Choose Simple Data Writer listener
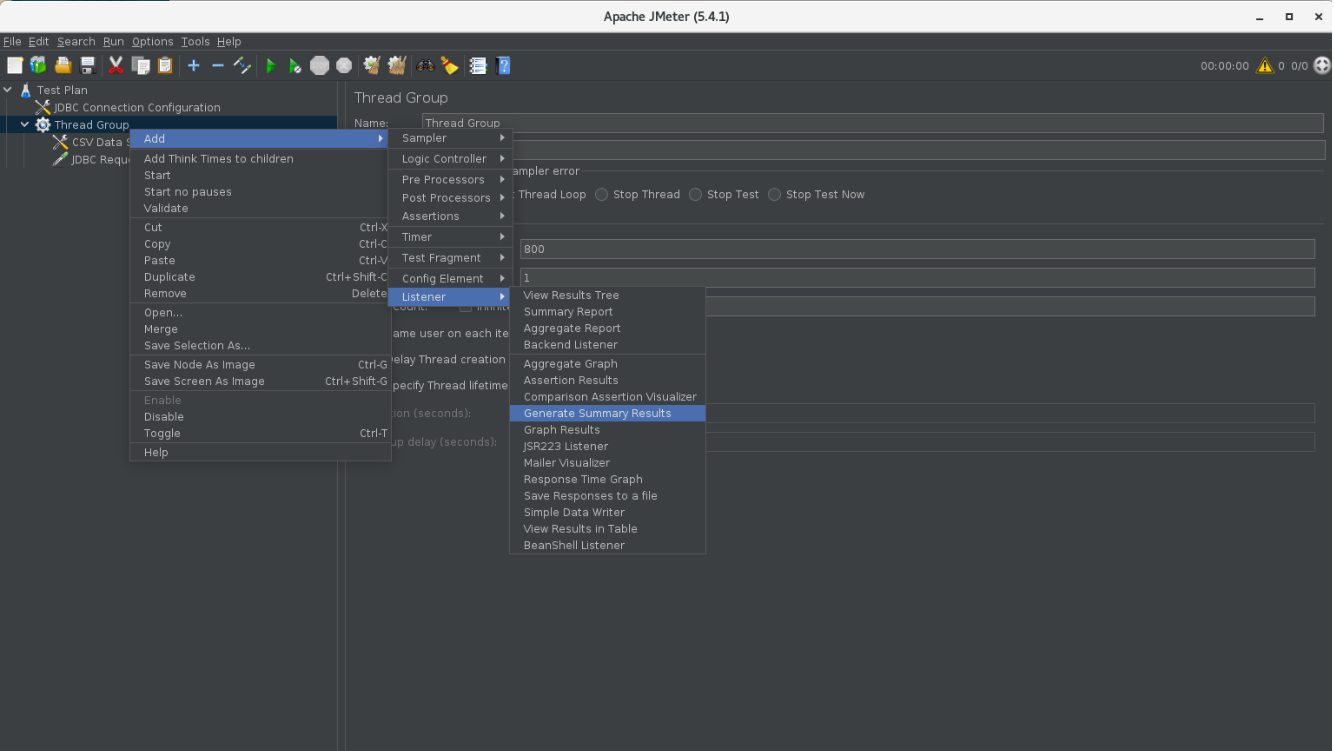1334x751 pixels. (x=608, y=512)
